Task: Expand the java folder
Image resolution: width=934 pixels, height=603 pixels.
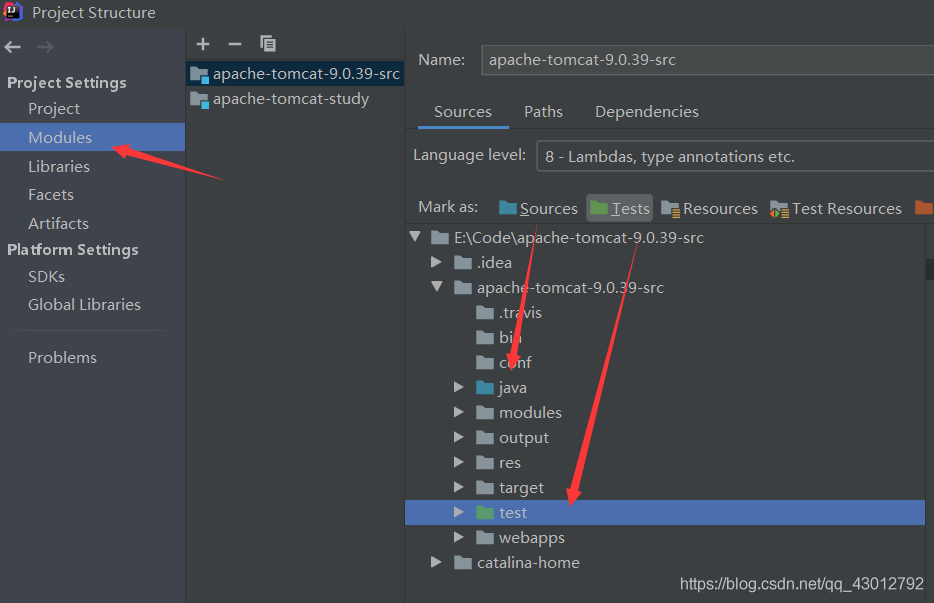Action: click(459, 387)
